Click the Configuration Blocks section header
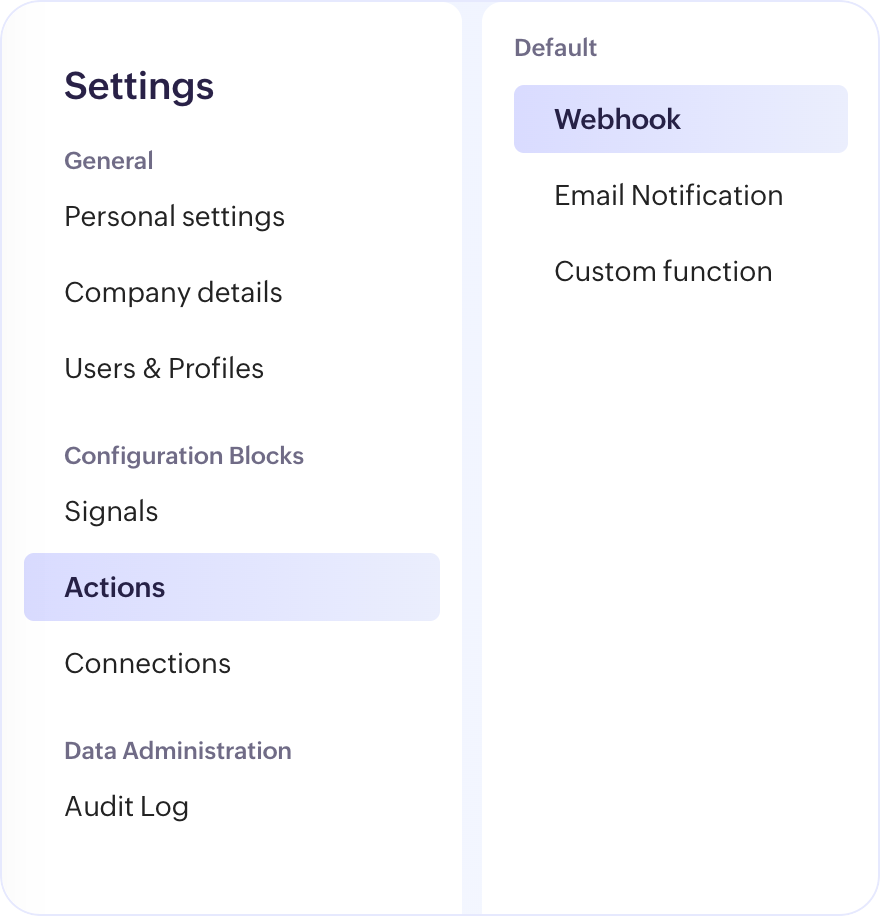 (x=184, y=456)
